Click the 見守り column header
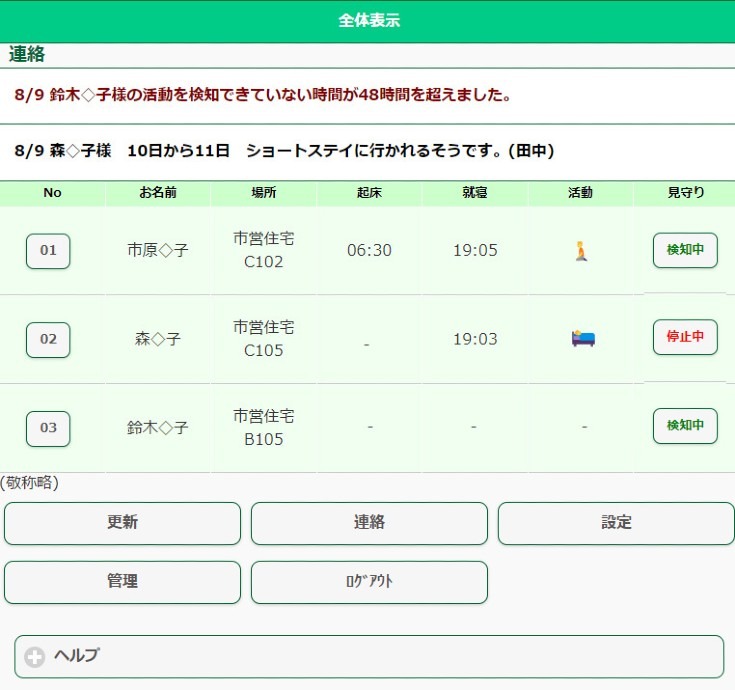735x690 pixels. [x=685, y=193]
